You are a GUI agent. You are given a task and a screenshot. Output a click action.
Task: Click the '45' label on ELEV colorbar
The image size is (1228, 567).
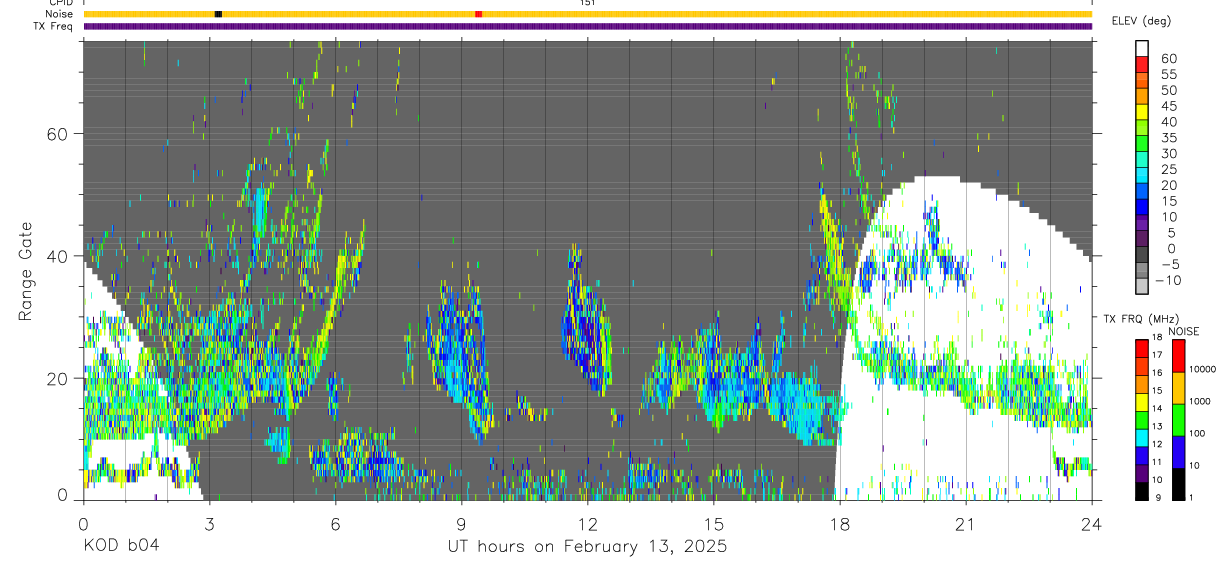pyautogui.click(x=1169, y=105)
